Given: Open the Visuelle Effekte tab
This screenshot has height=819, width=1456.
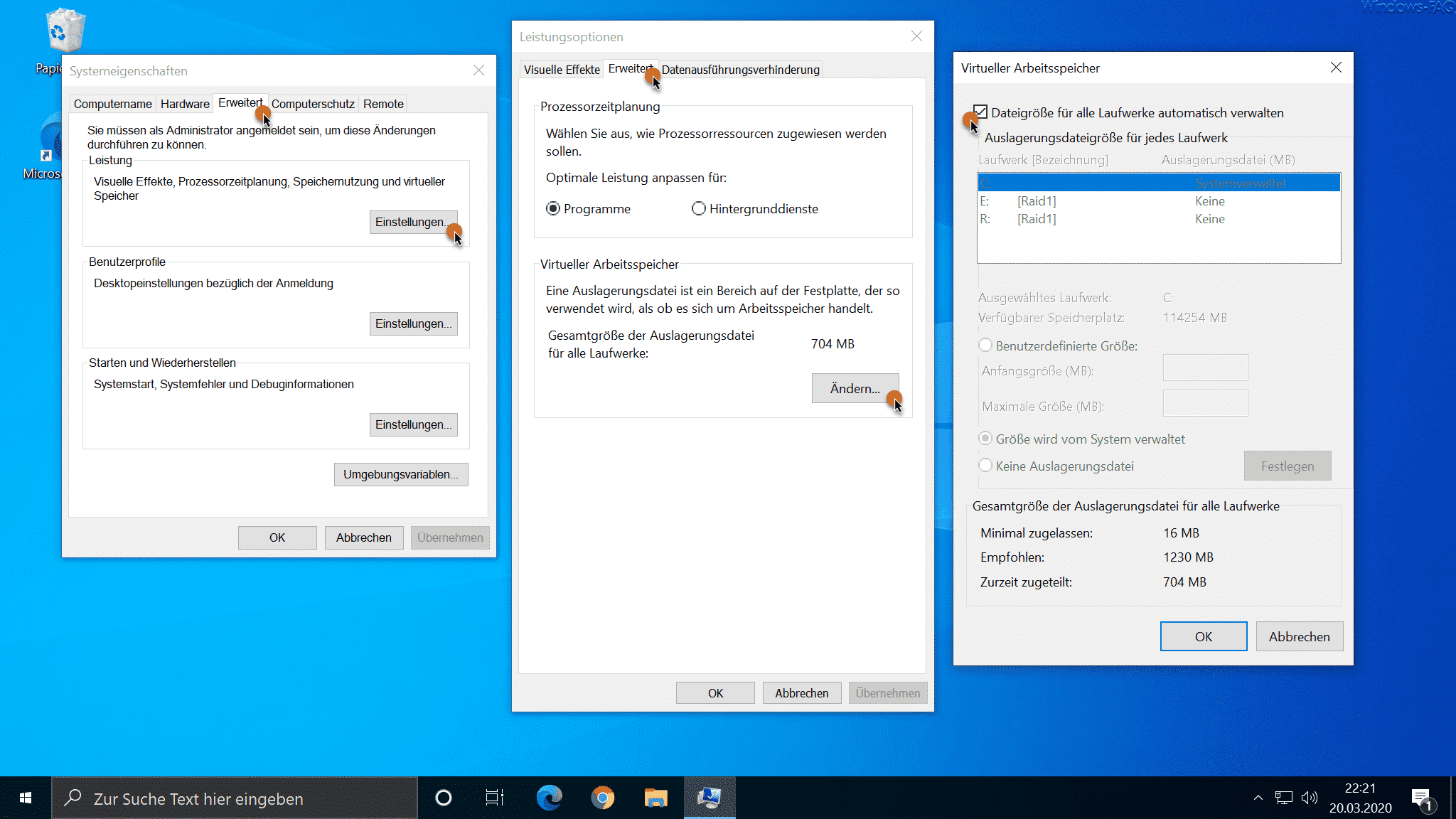Looking at the screenshot, I should click(x=562, y=70).
